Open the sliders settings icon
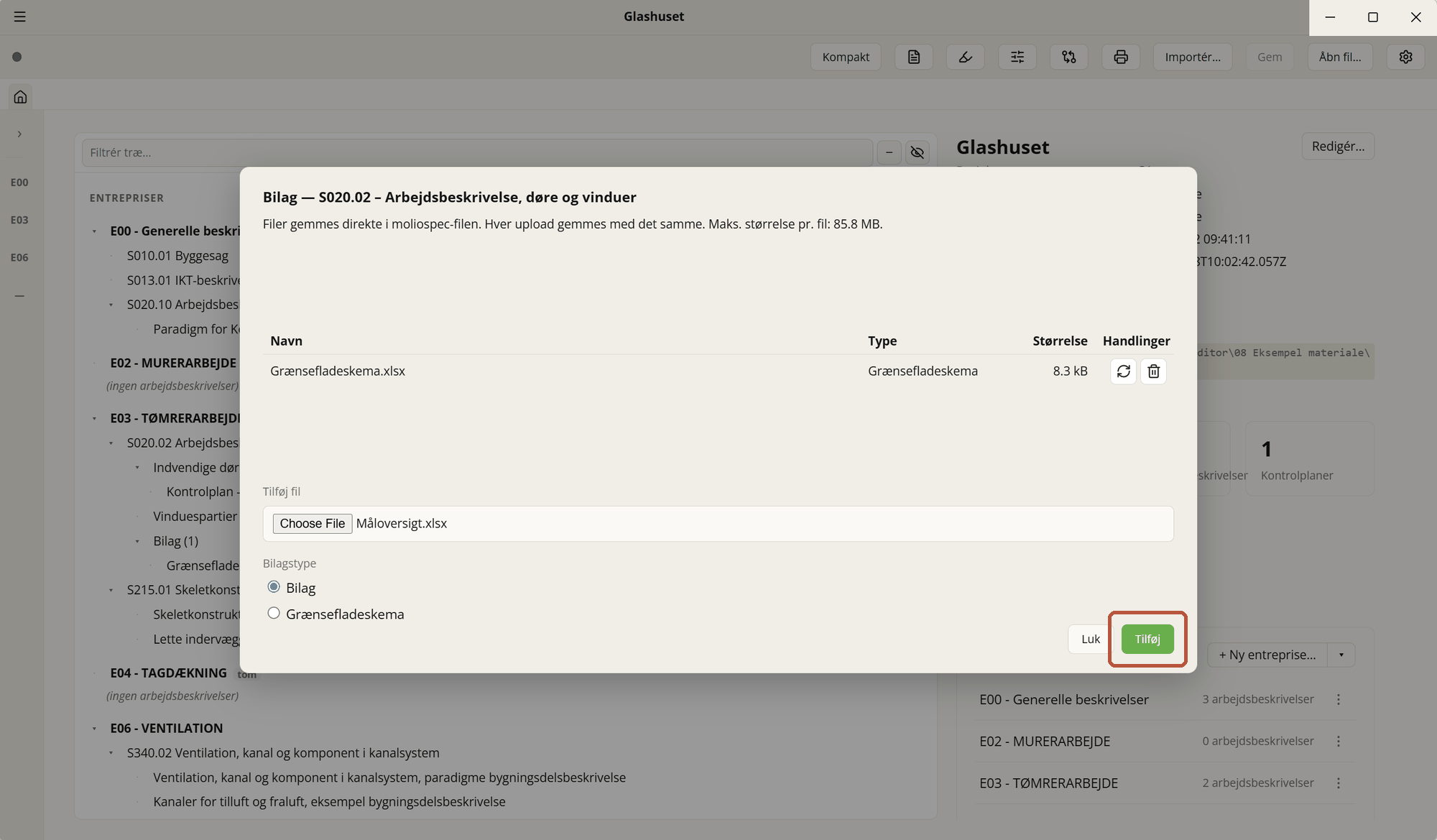The image size is (1437, 840). [x=1017, y=57]
